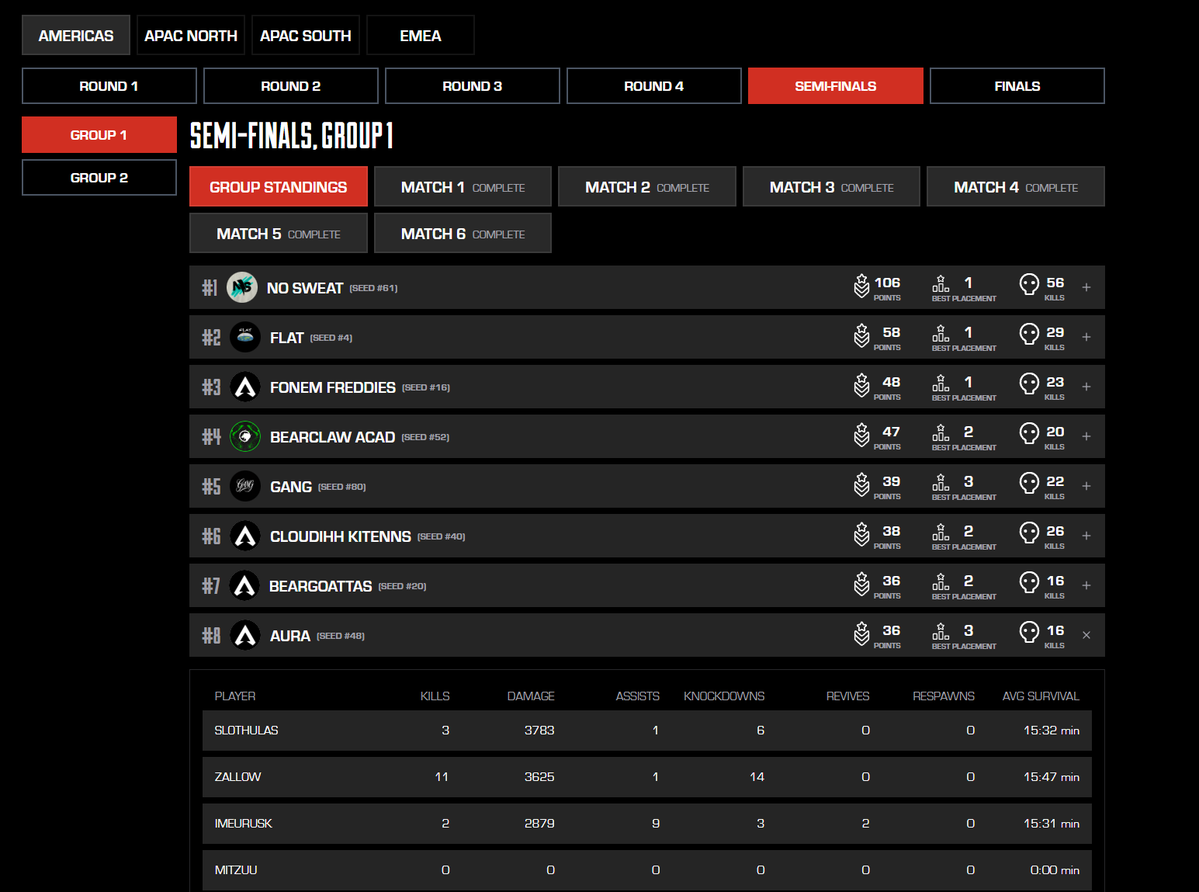The height and width of the screenshot is (892, 1199).
Task: Click ZALLOW's damage value 3625
Action: (539, 777)
